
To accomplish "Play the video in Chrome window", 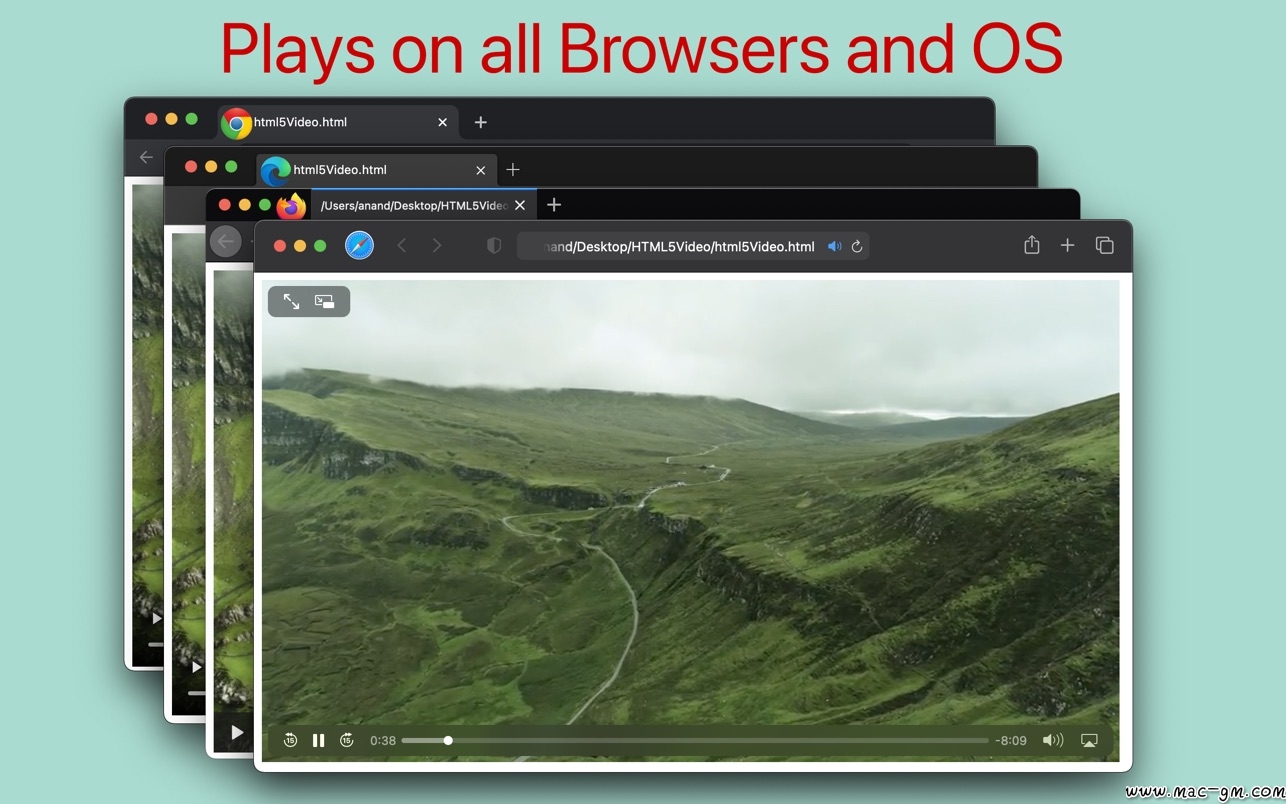I will [156, 619].
